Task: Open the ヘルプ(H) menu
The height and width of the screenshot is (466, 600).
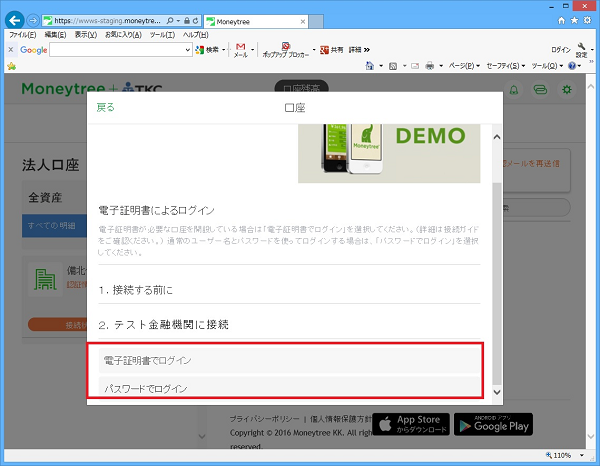Action: click(x=196, y=35)
